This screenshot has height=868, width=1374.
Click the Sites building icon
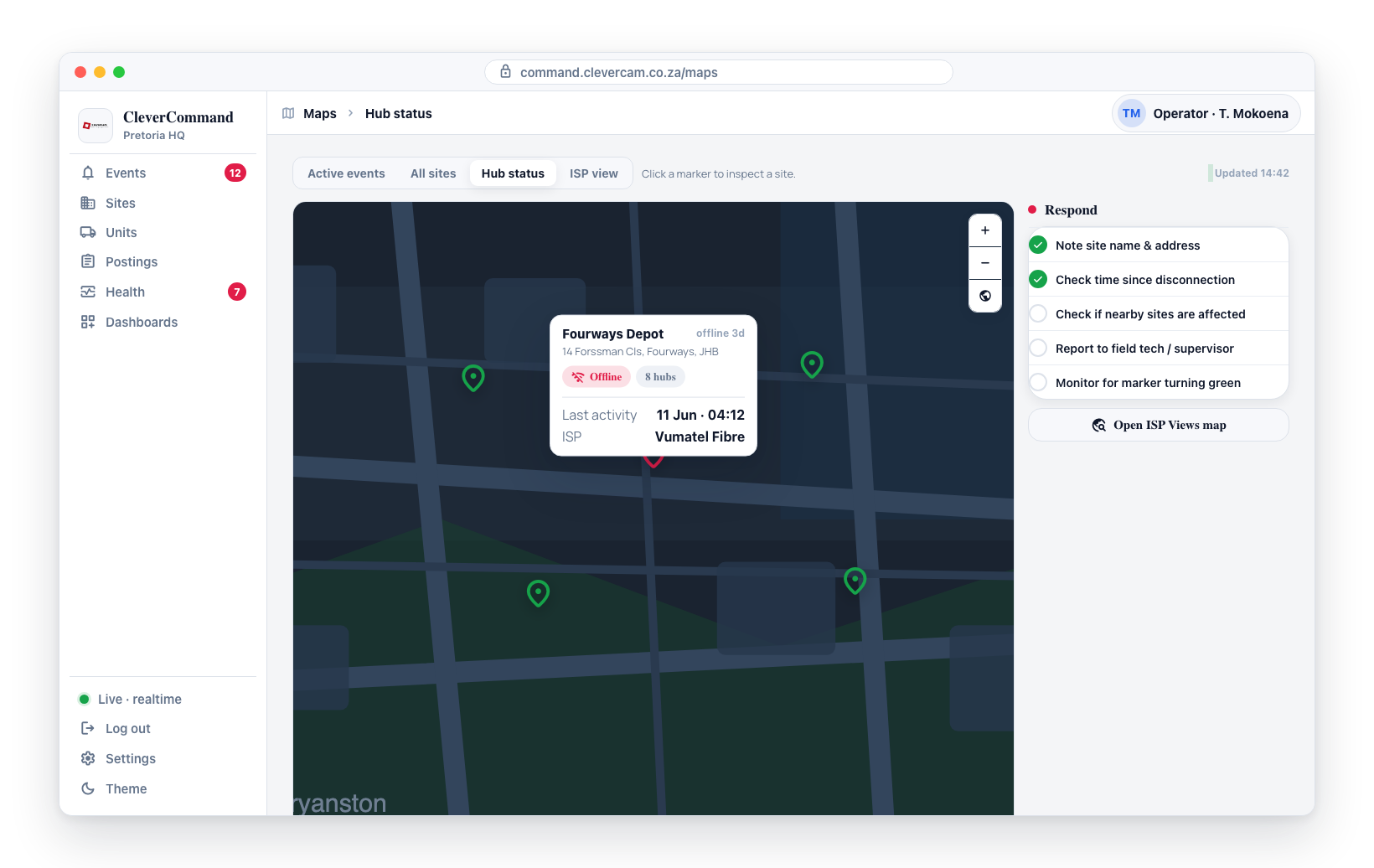coord(88,203)
